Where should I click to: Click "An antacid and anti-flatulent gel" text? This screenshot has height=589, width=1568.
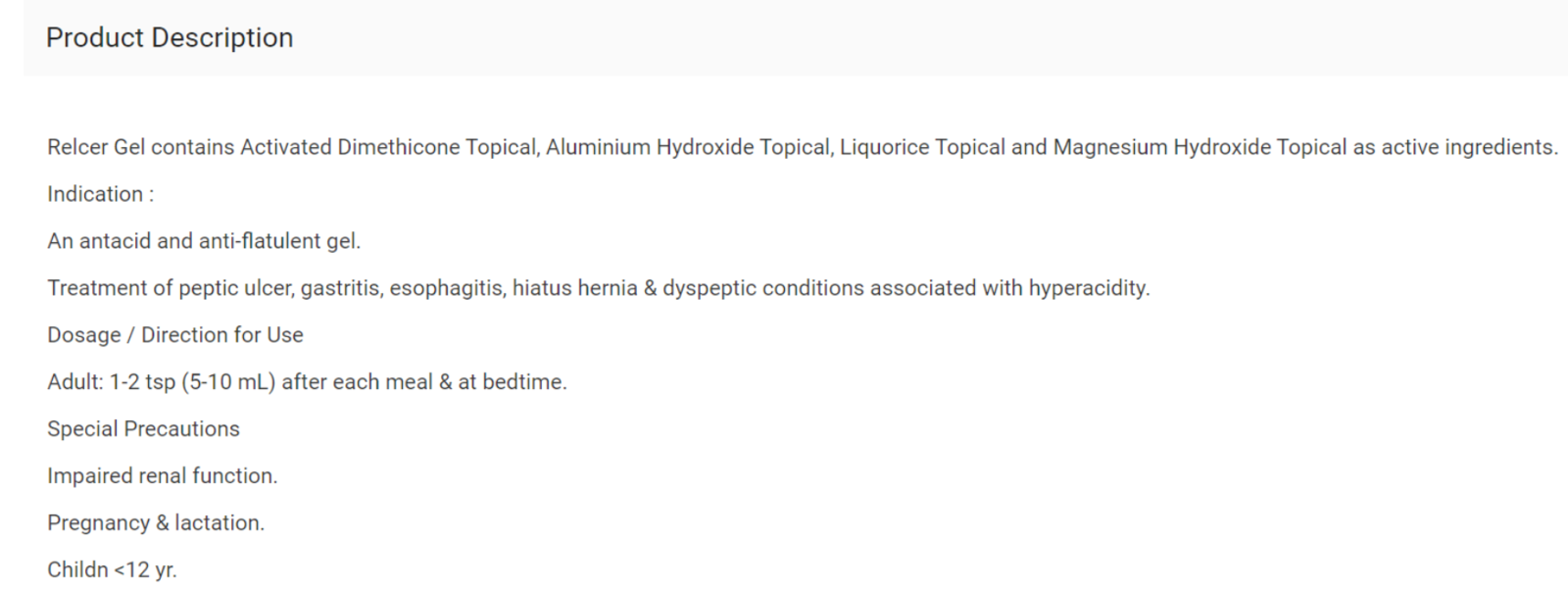pyautogui.click(x=204, y=241)
